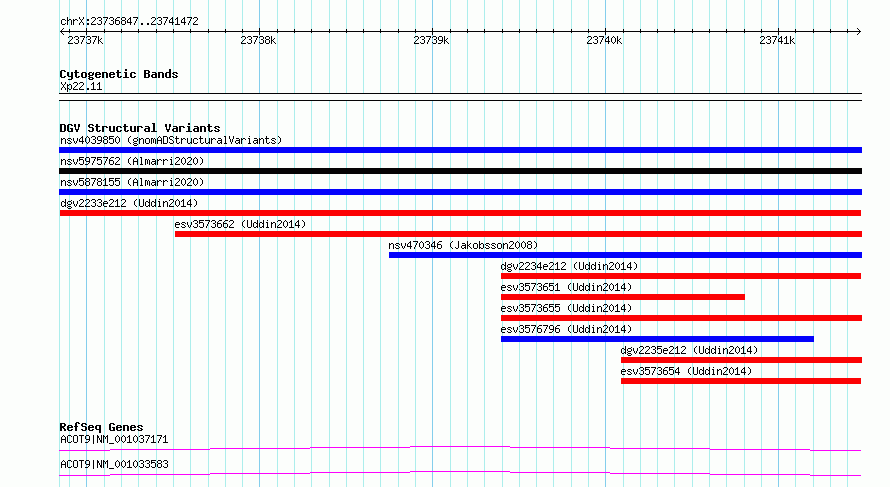Click the esv3573655 red variant bar
The height and width of the screenshot is (487, 890).
(x=681, y=318)
